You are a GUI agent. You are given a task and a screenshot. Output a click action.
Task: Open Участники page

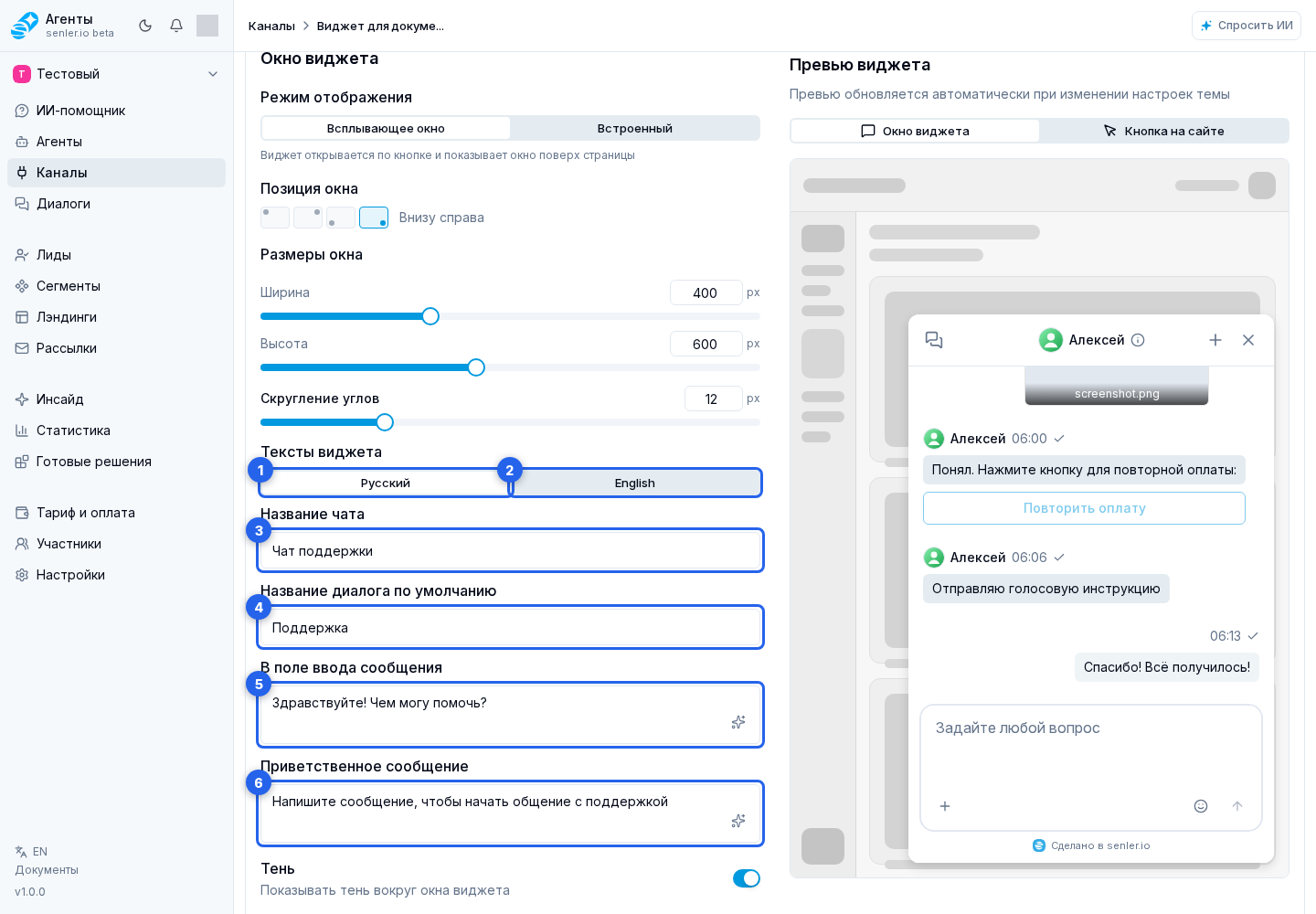point(116,544)
